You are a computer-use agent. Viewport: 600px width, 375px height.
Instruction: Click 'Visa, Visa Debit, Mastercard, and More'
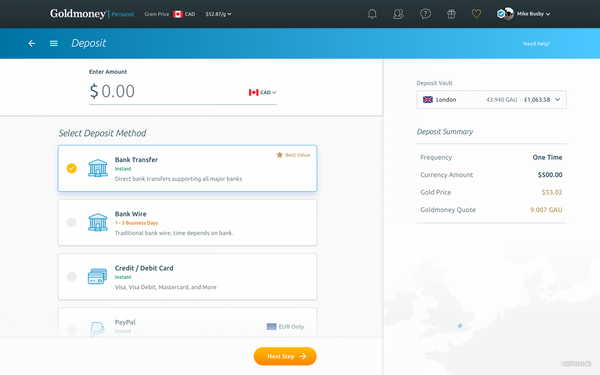coord(166,287)
